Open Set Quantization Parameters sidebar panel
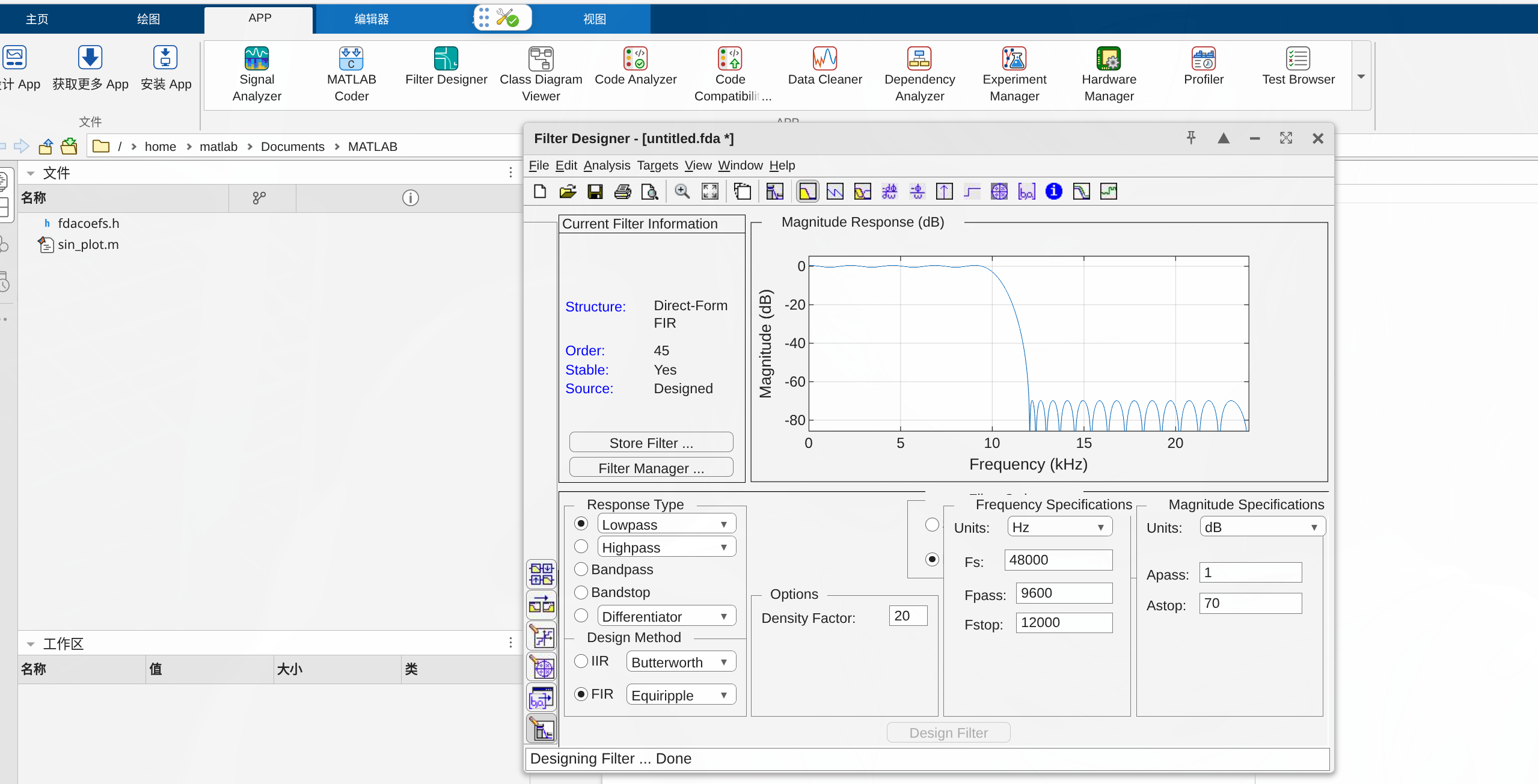The height and width of the screenshot is (784, 1538). 541,636
